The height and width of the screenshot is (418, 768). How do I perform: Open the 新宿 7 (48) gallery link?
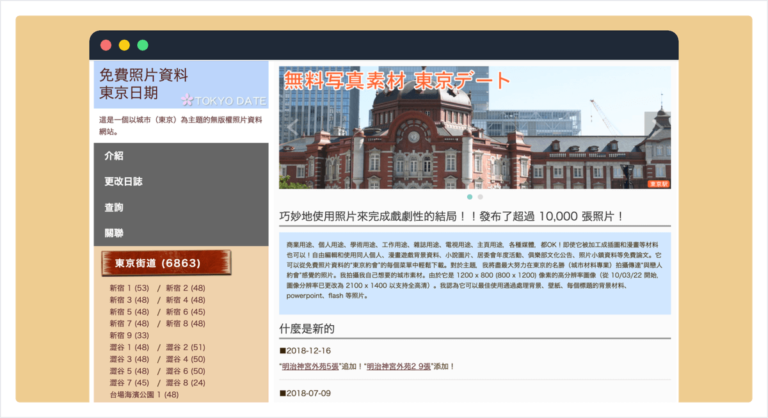click(129, 323)
